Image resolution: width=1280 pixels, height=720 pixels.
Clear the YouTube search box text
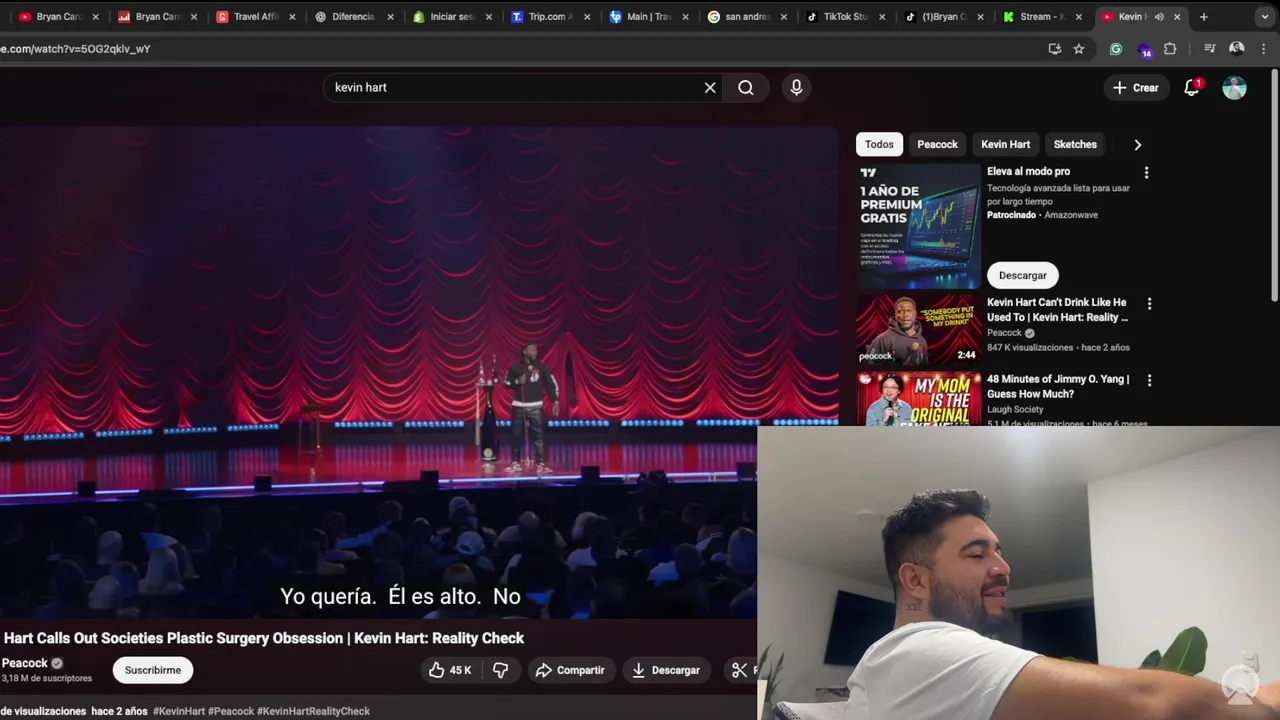point(710,88)
